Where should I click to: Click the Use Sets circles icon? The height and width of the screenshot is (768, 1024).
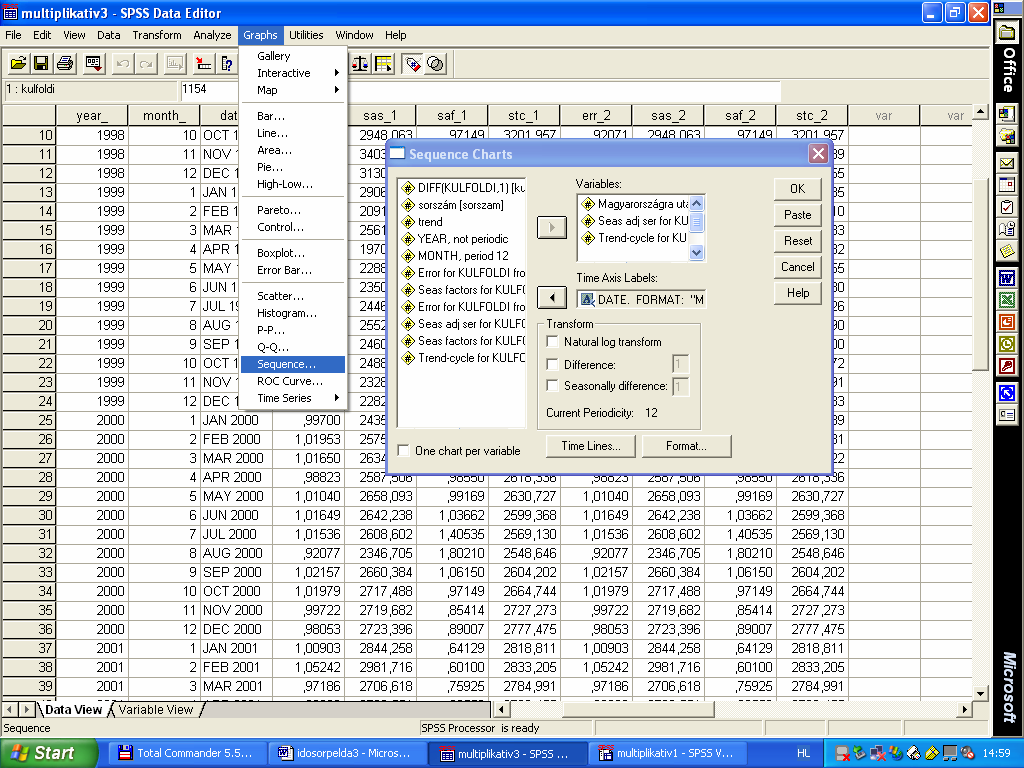[x=436, y=63]
